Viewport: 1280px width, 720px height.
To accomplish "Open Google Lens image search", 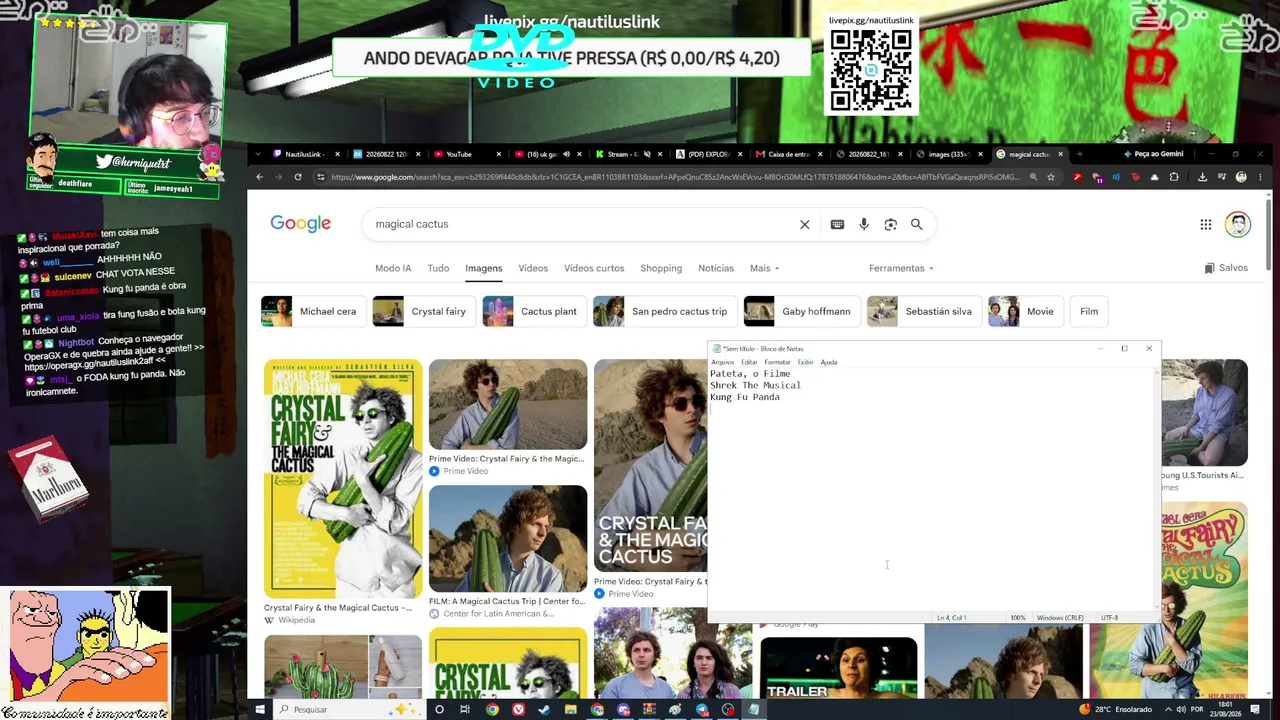I will click(x=890, y=225).
